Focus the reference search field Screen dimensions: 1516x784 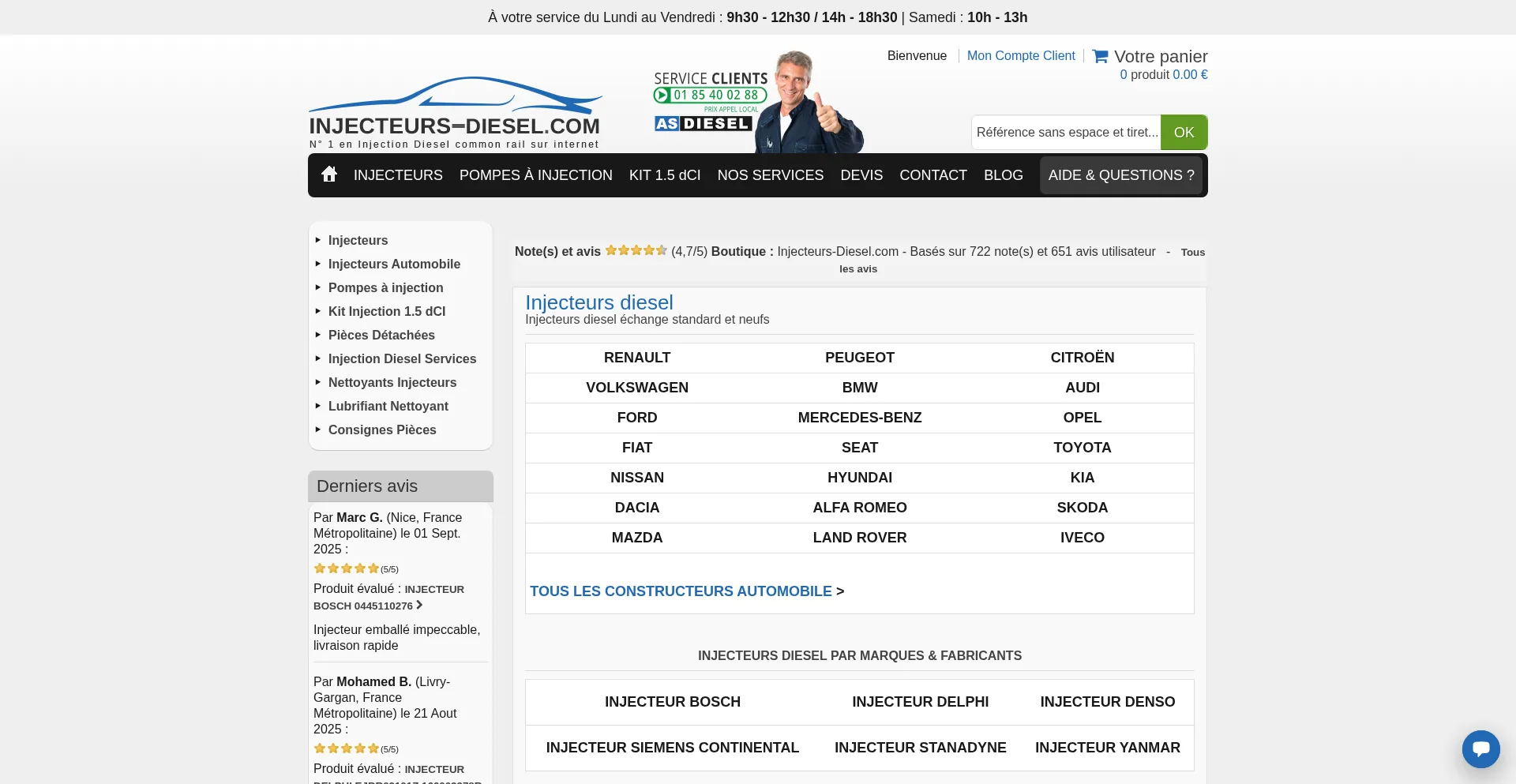(1067, 132)
